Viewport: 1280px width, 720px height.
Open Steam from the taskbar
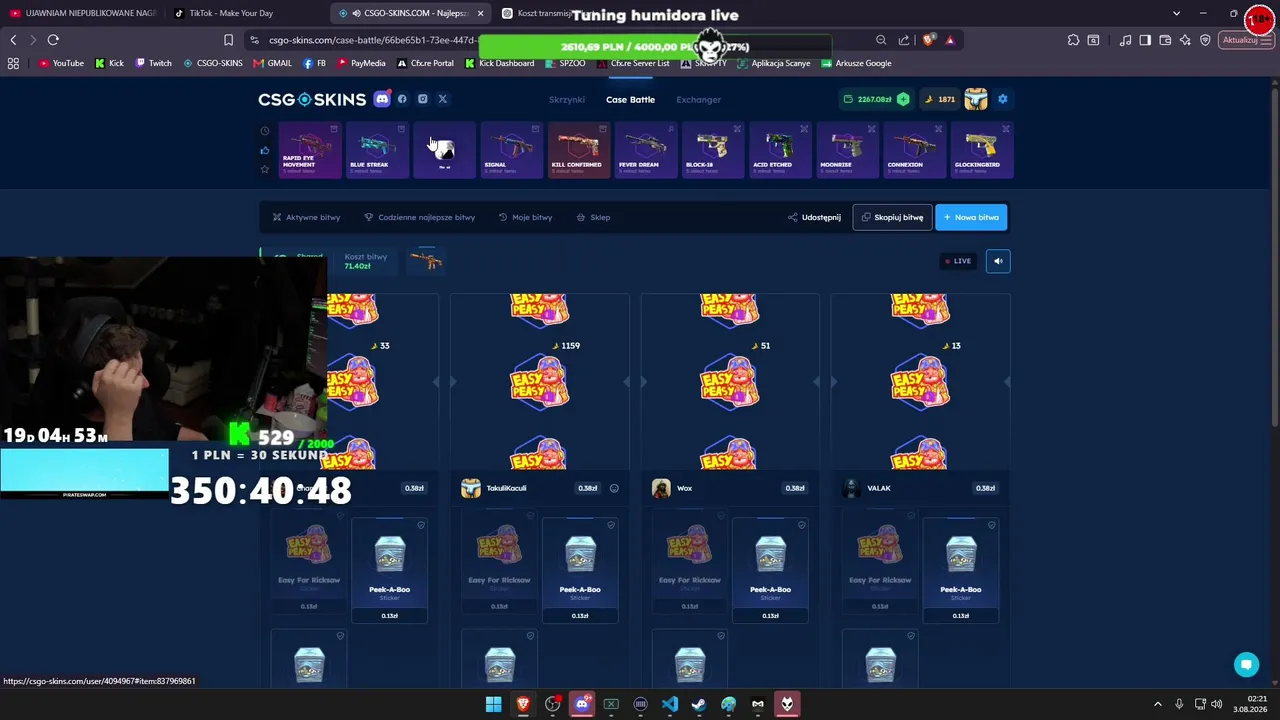pyautogui.click(x=699, y=704)
